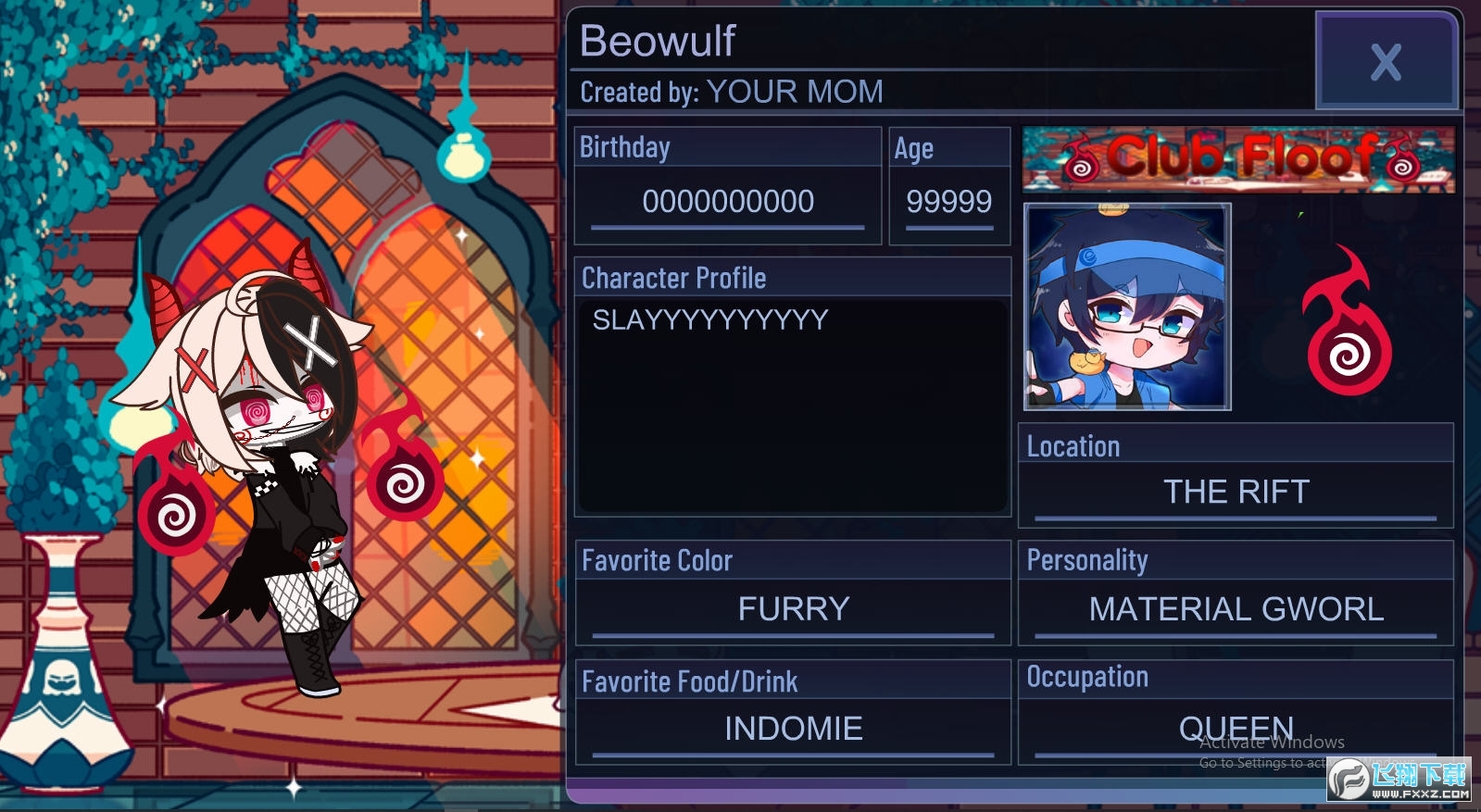
Task: Click the Created by YOUR MOM text
Action: 732,92
